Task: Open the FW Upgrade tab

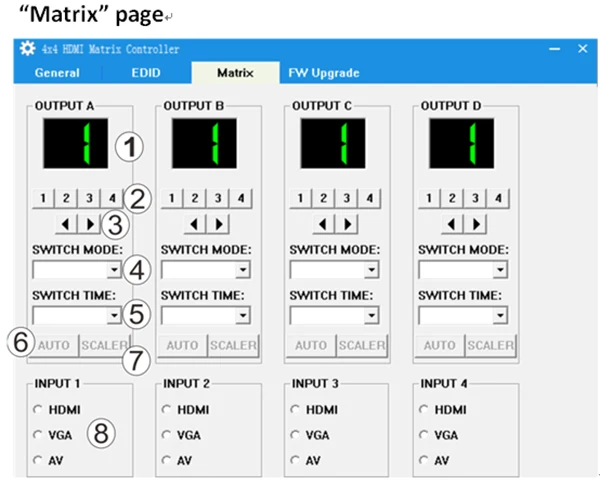Action: pyautogui.click(x=324, y=73)
